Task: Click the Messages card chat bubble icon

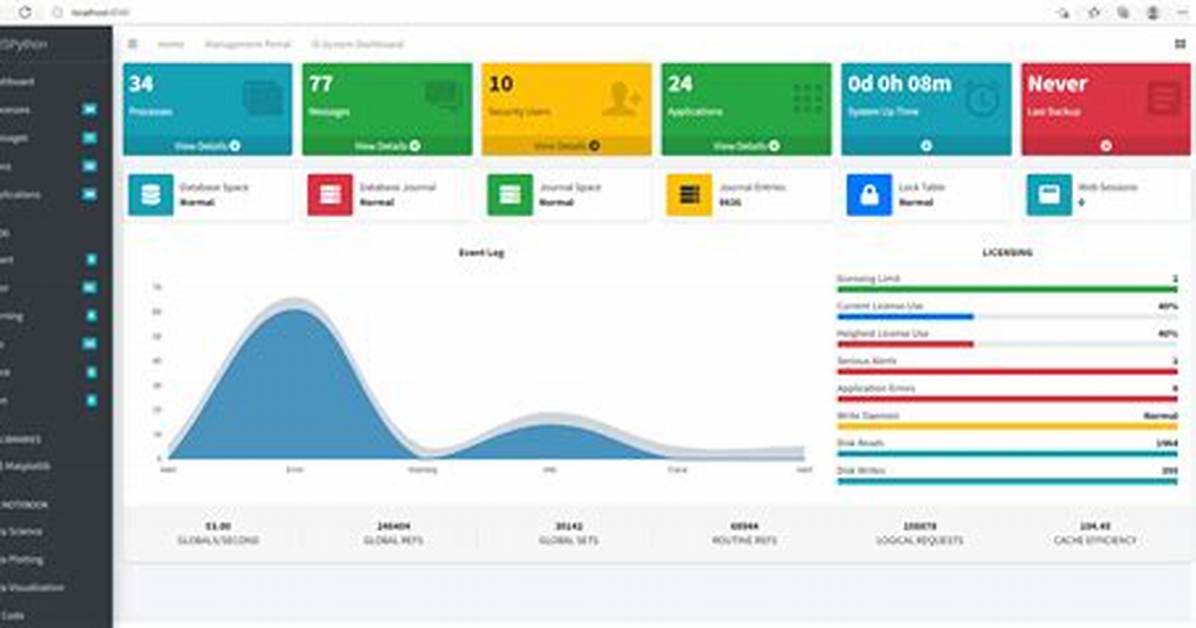Action: click(443, 98)
